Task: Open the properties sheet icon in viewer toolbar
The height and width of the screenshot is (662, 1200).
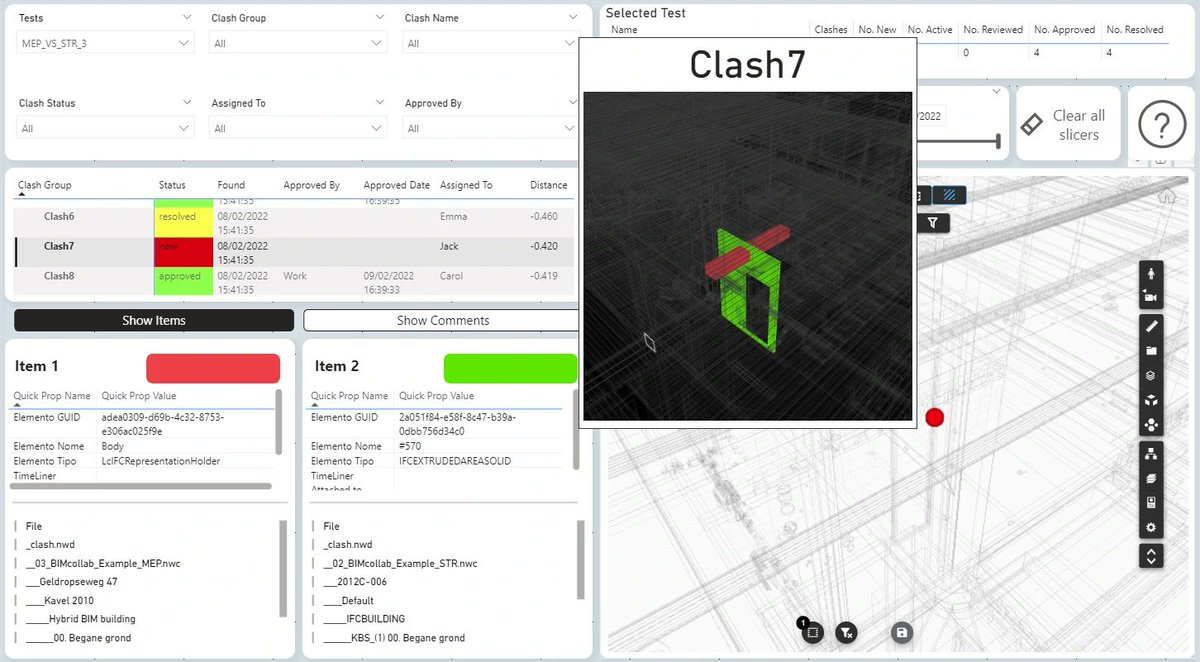Action: [x=1151, y=503]
